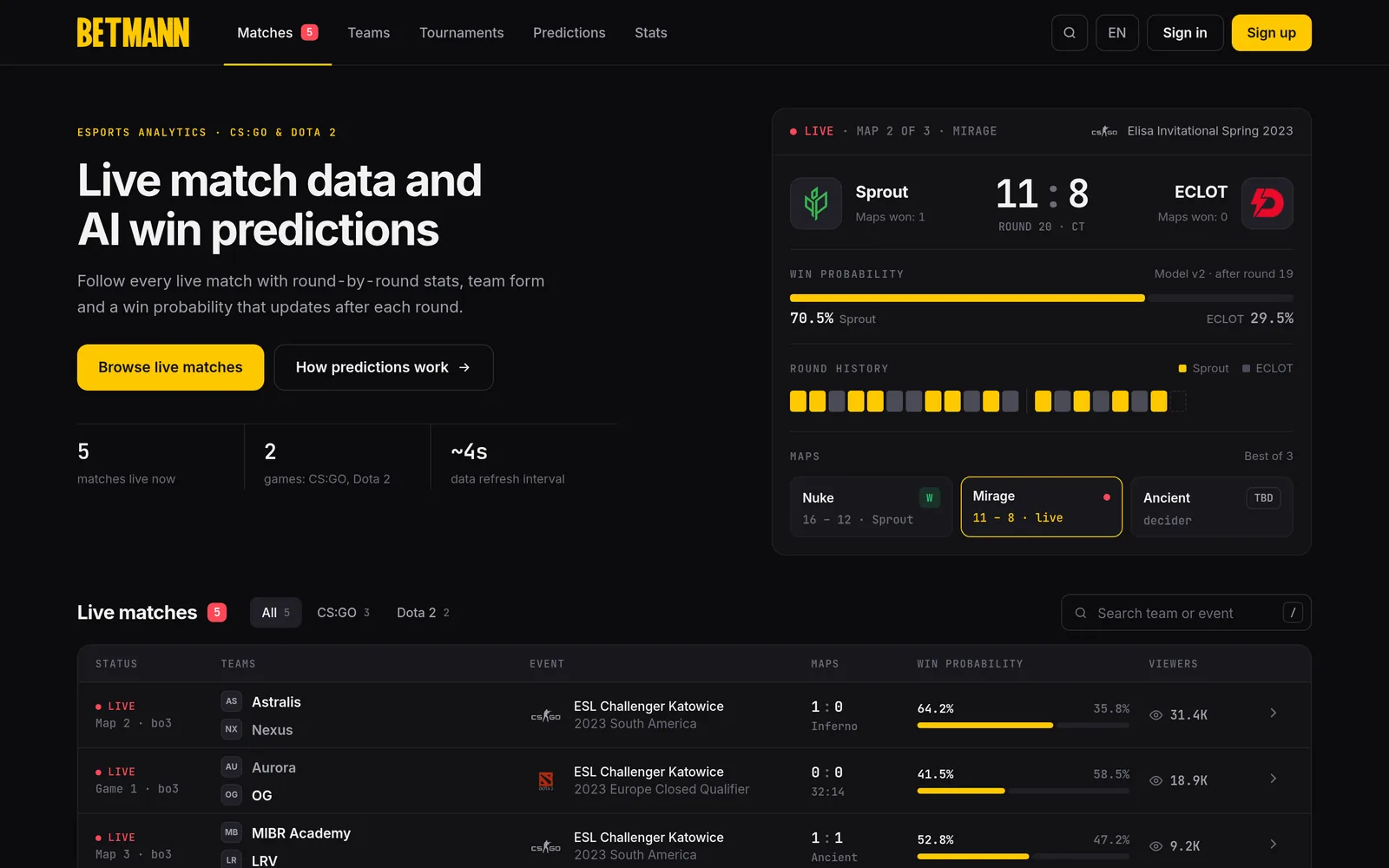Select the Mirage live map card

pyautogui.click(x=1042, y=507)
